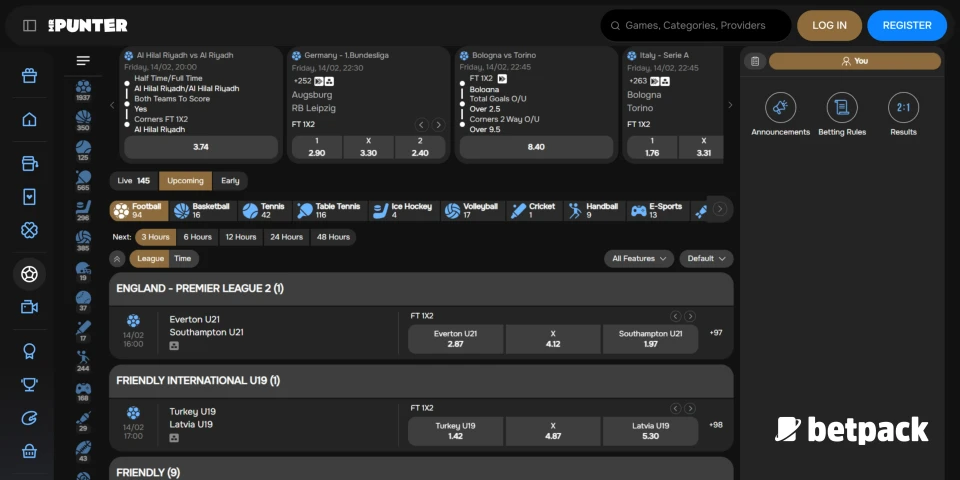
Task: Open the Betting Rules scroll icon
Action: point(842,108)
